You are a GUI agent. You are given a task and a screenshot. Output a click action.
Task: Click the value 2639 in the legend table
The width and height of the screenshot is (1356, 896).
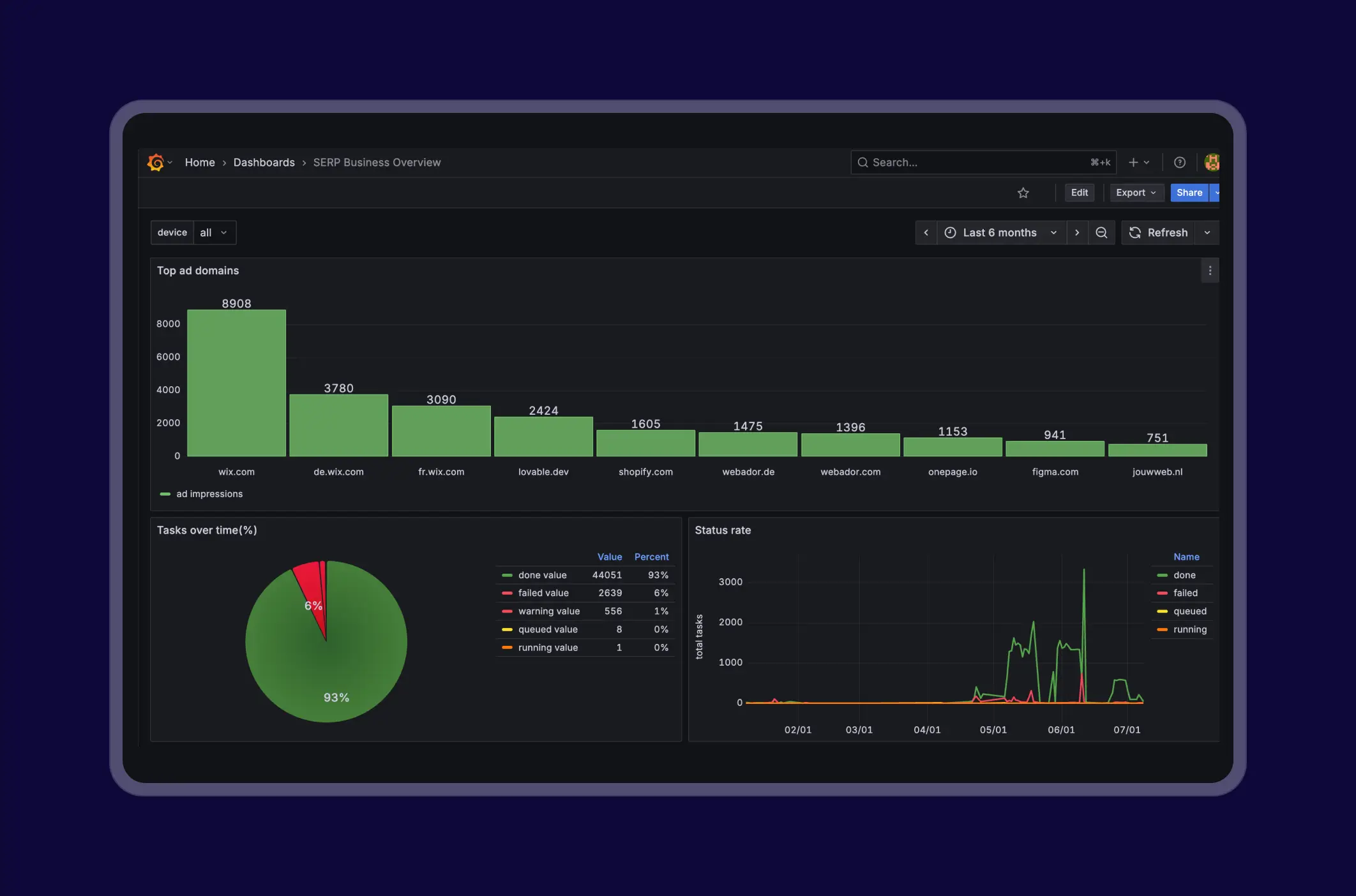(610, 593)
